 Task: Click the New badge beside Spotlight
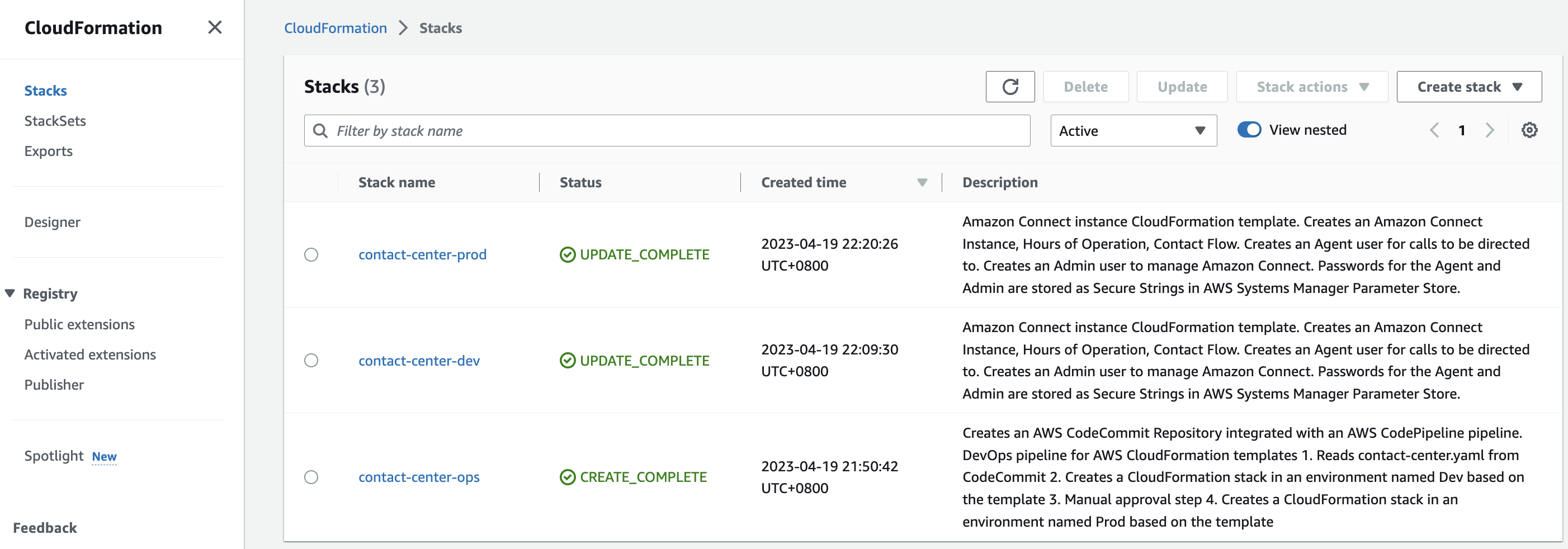pyautogui.click(x=104, y=457)
